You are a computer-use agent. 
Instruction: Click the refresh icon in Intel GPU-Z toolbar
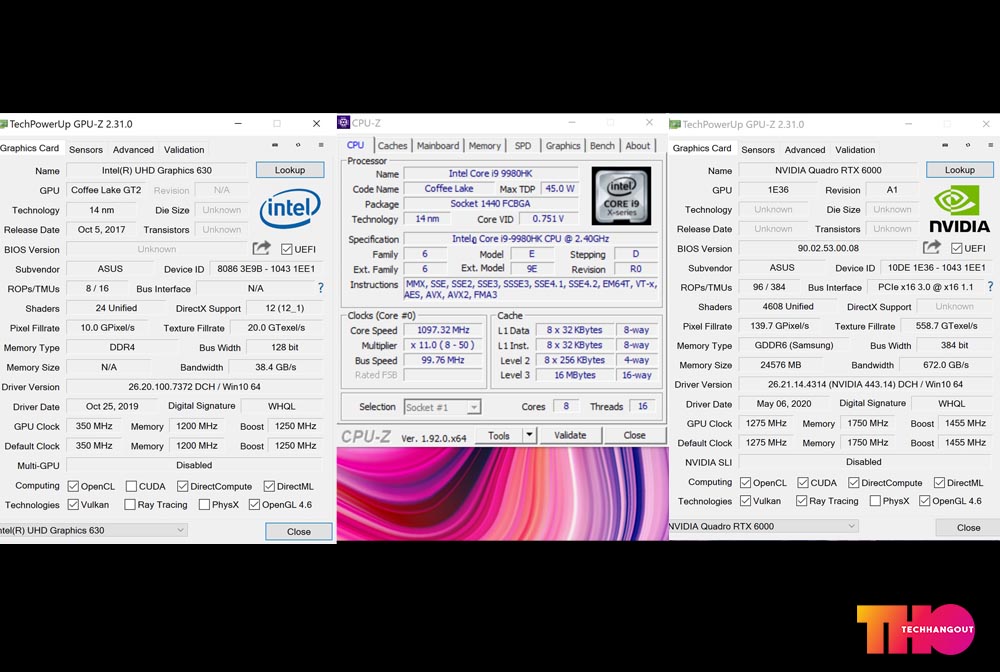tap(298, 145)
